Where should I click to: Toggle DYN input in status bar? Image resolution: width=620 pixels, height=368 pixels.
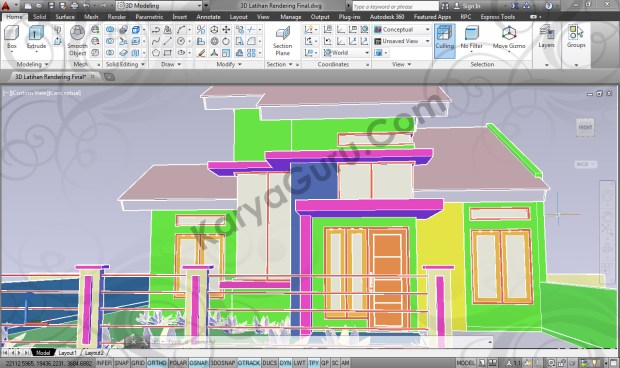(285, 363)
